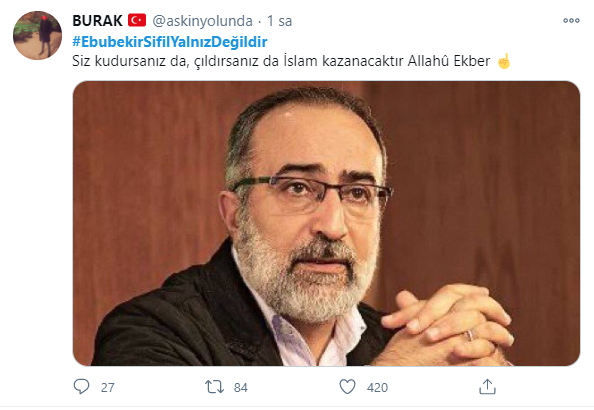Screen dimensions: 594x410
Task: Open the reply speech bubble icon
Action: click(81, 387)
